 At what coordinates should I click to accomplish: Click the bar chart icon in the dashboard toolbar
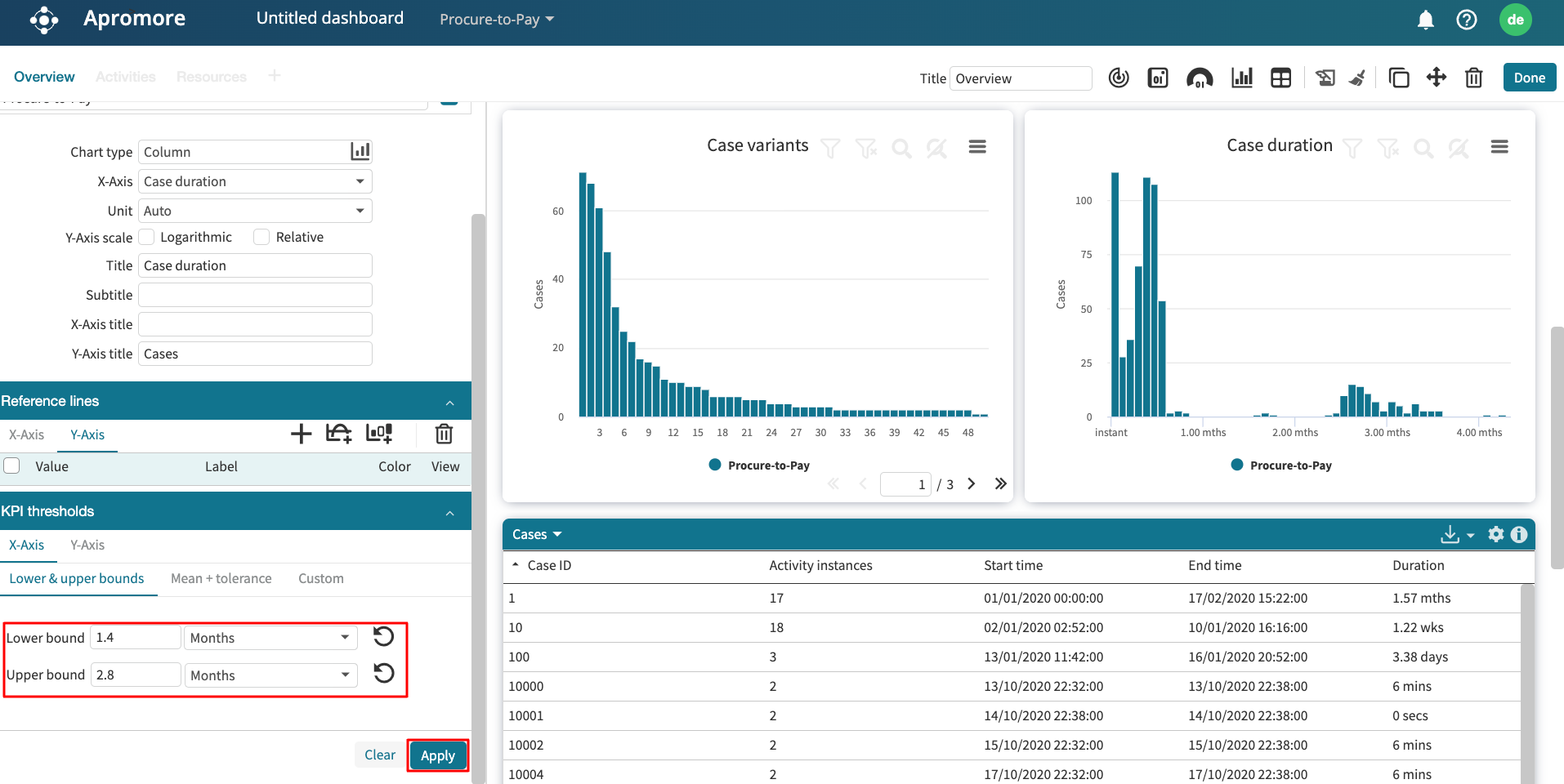click(x=1241, y=78)
